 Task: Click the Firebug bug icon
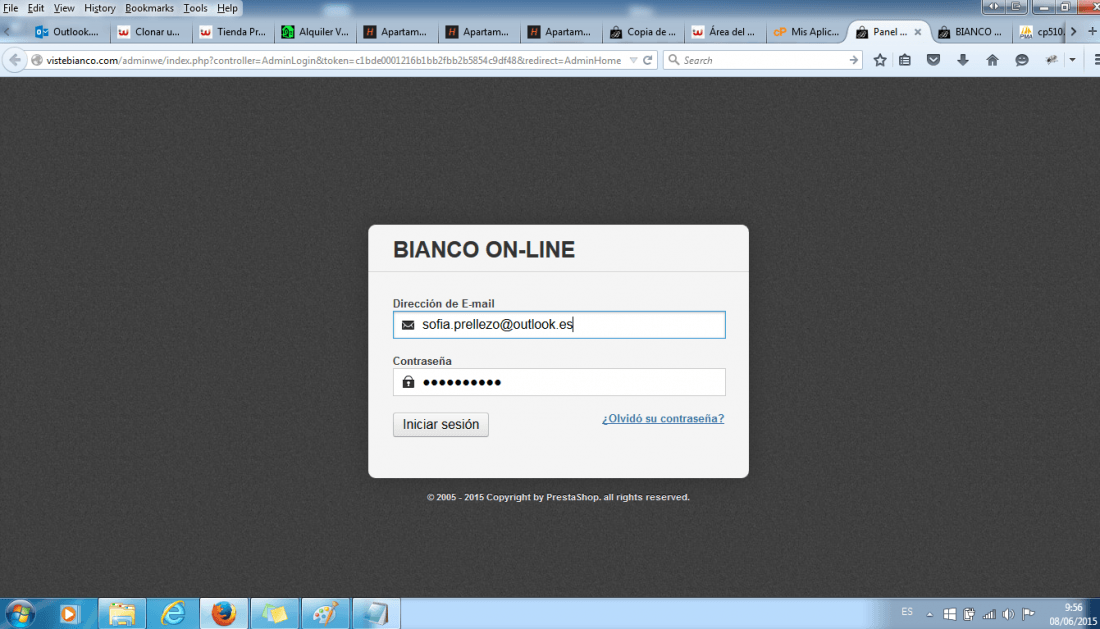(1051, 60)
